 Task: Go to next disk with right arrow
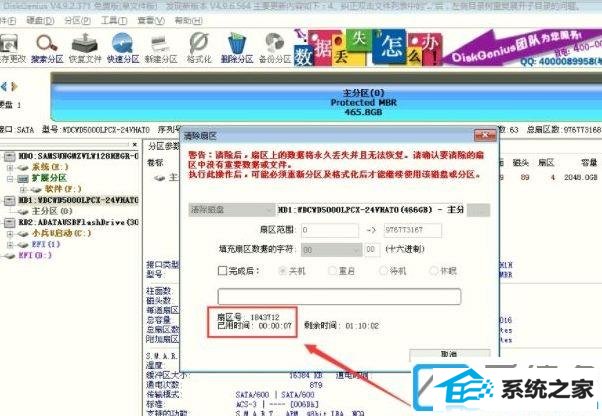pyautogui.click(x=15, y=87)
